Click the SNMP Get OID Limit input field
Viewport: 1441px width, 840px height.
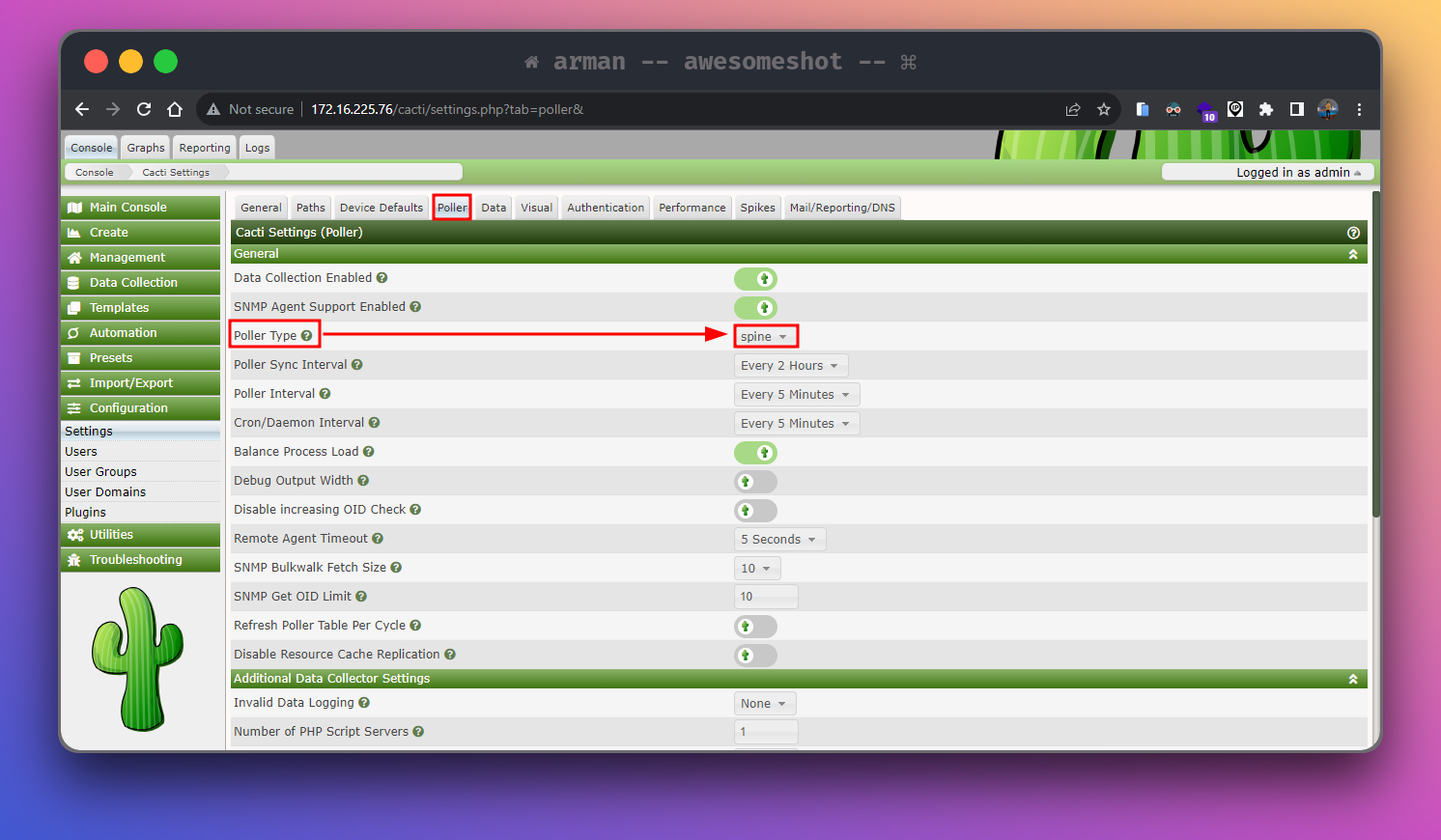(x=766, y=597)
